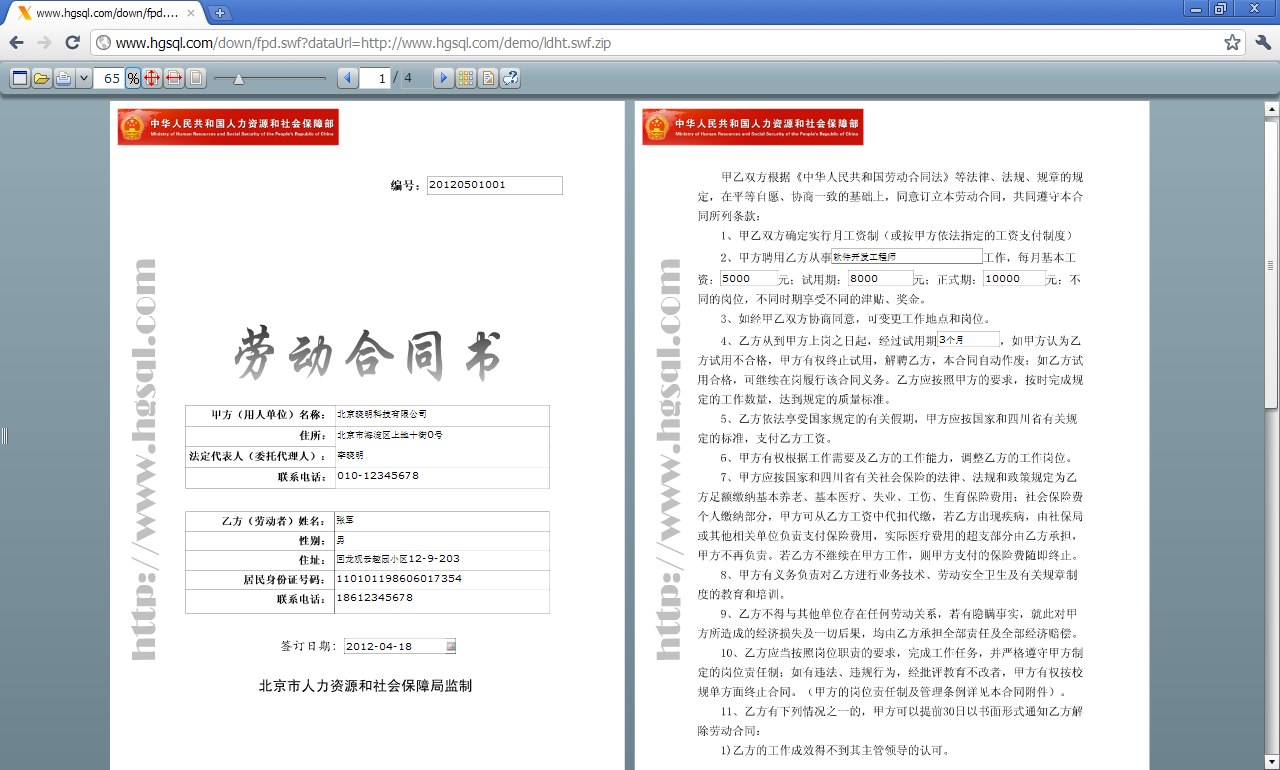Screen dimensions: 1280x770
Task: Go to the previous page
Action: (348, 78)
